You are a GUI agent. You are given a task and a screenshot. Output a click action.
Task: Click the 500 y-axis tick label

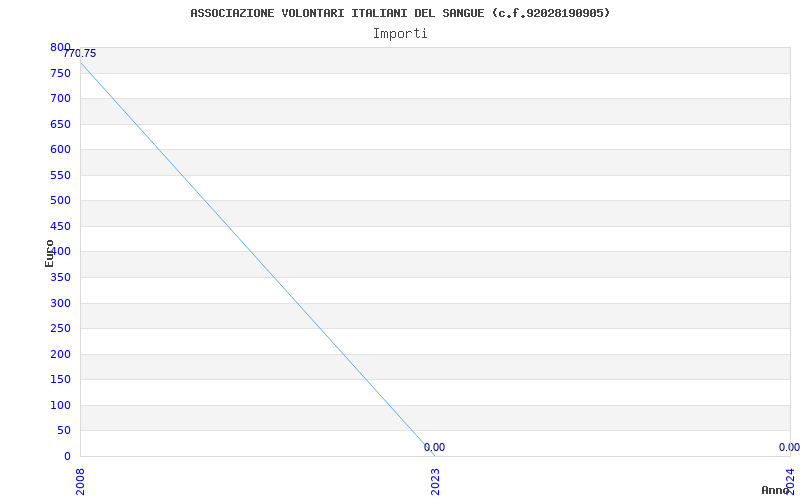point(60,201)
